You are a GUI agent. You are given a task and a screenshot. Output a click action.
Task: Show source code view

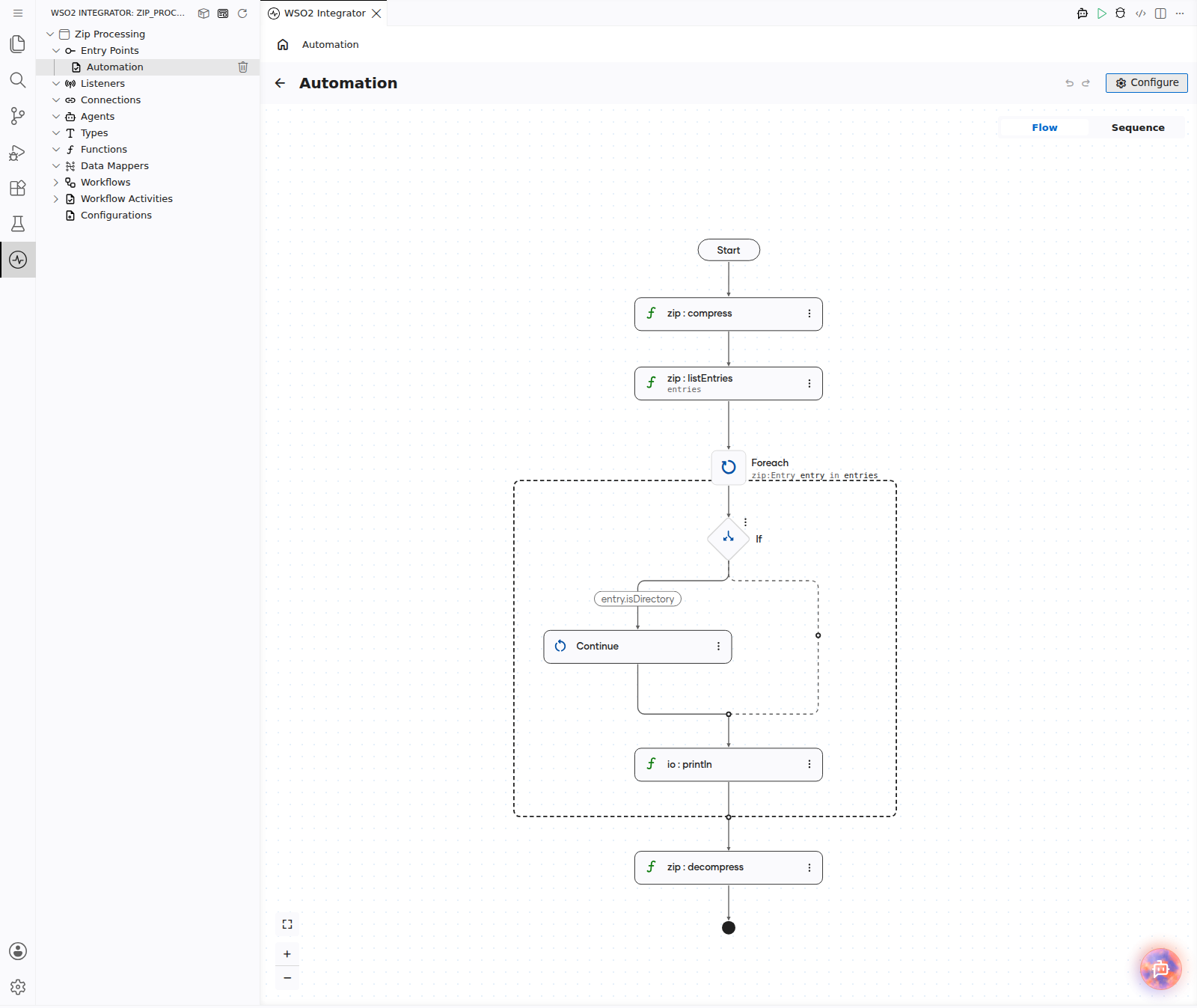[1141, 13]
